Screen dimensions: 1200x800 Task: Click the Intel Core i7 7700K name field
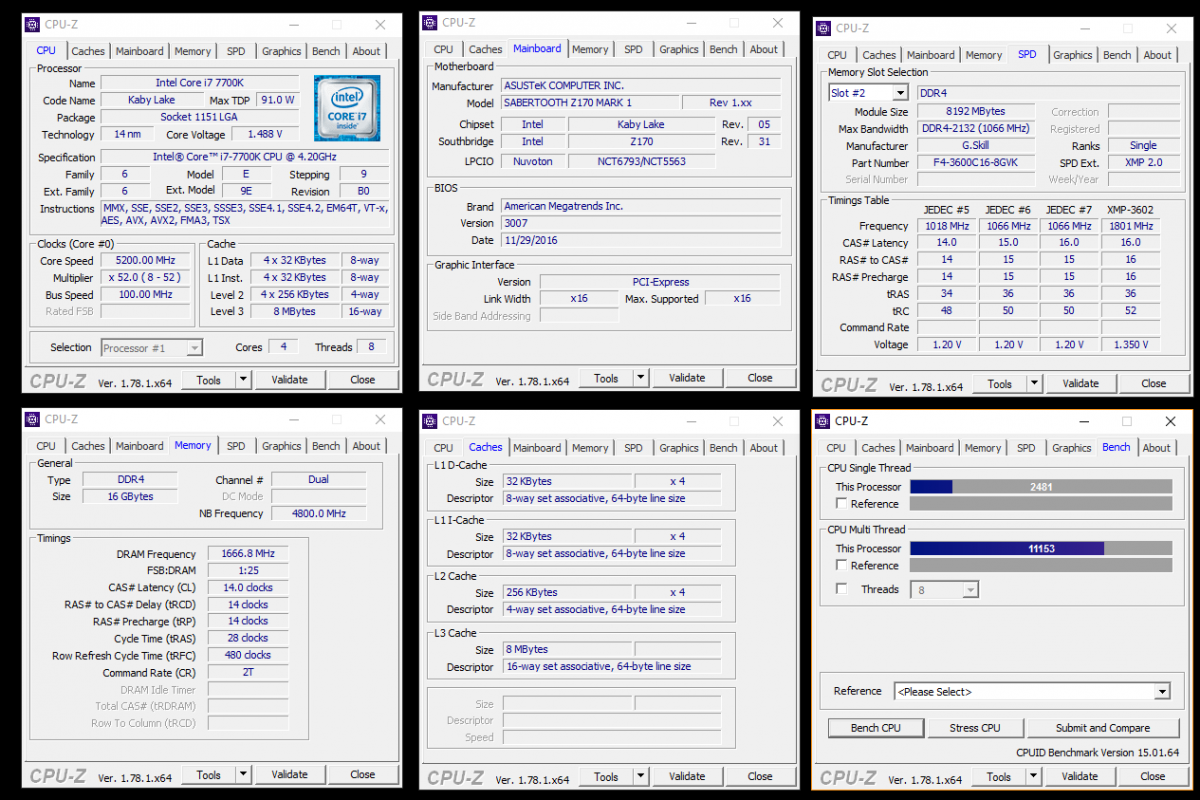pos(199,83)
